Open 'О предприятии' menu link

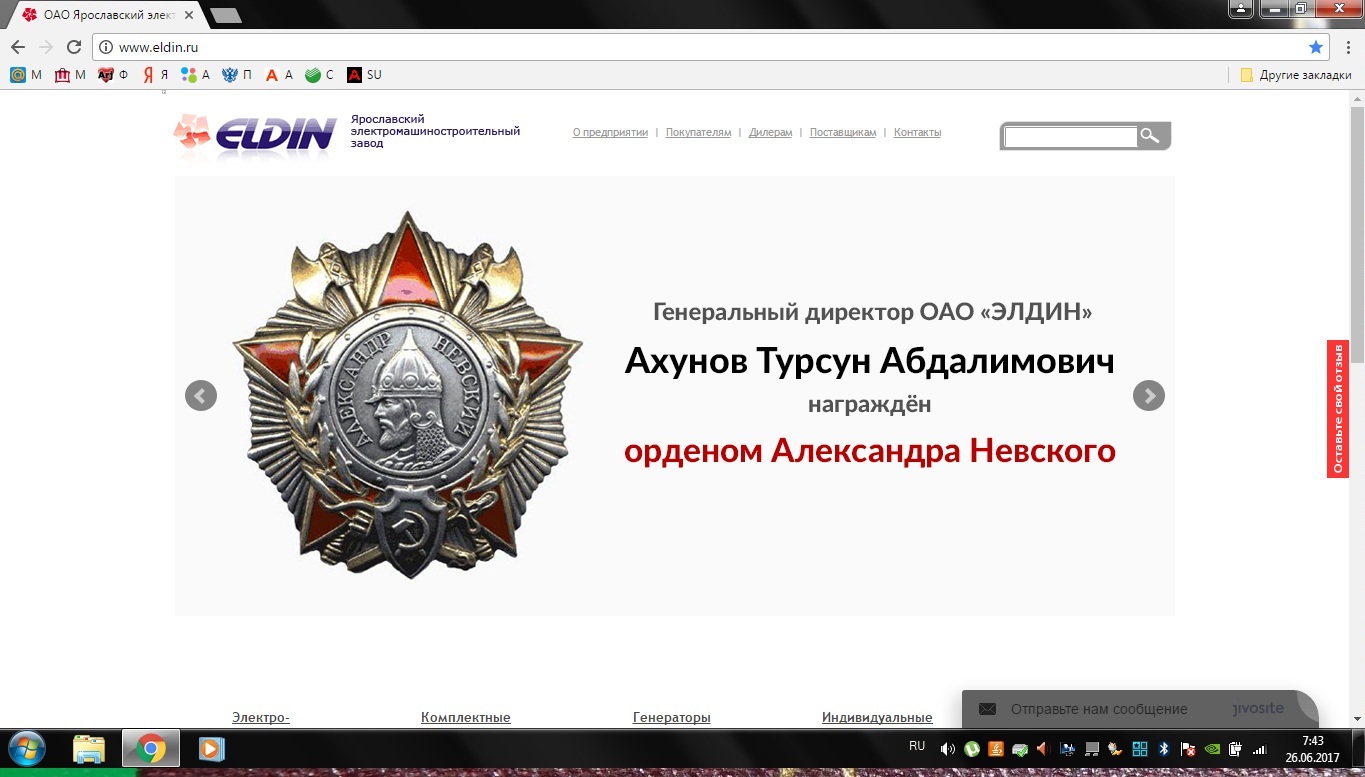coord(610,132)
